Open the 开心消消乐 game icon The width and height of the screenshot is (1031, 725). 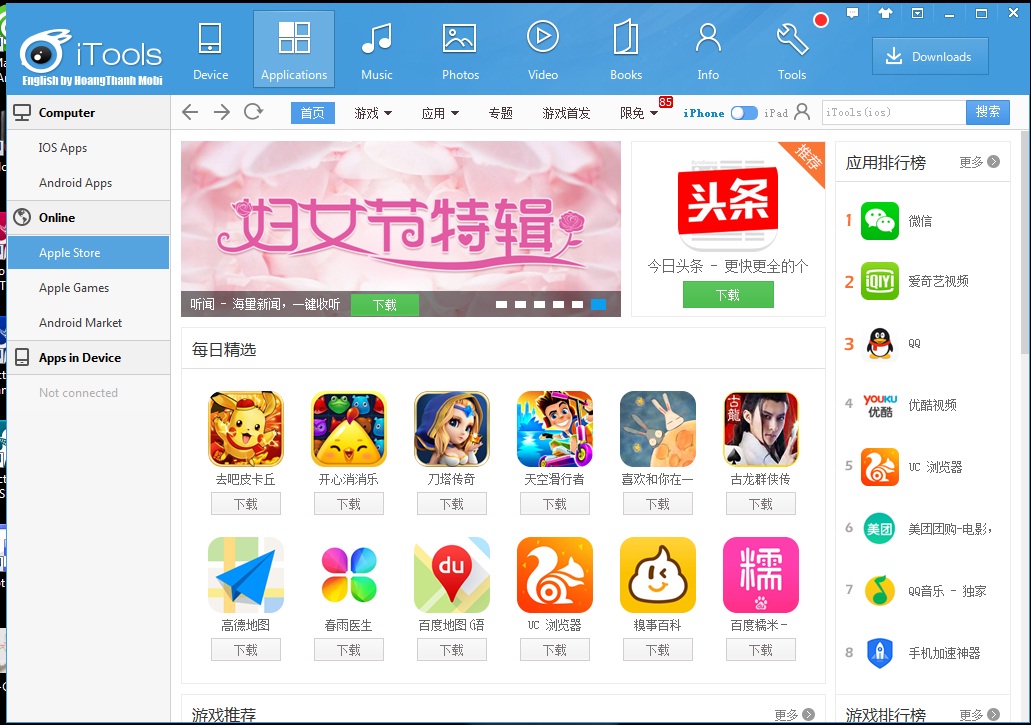(x=348, y=429)
